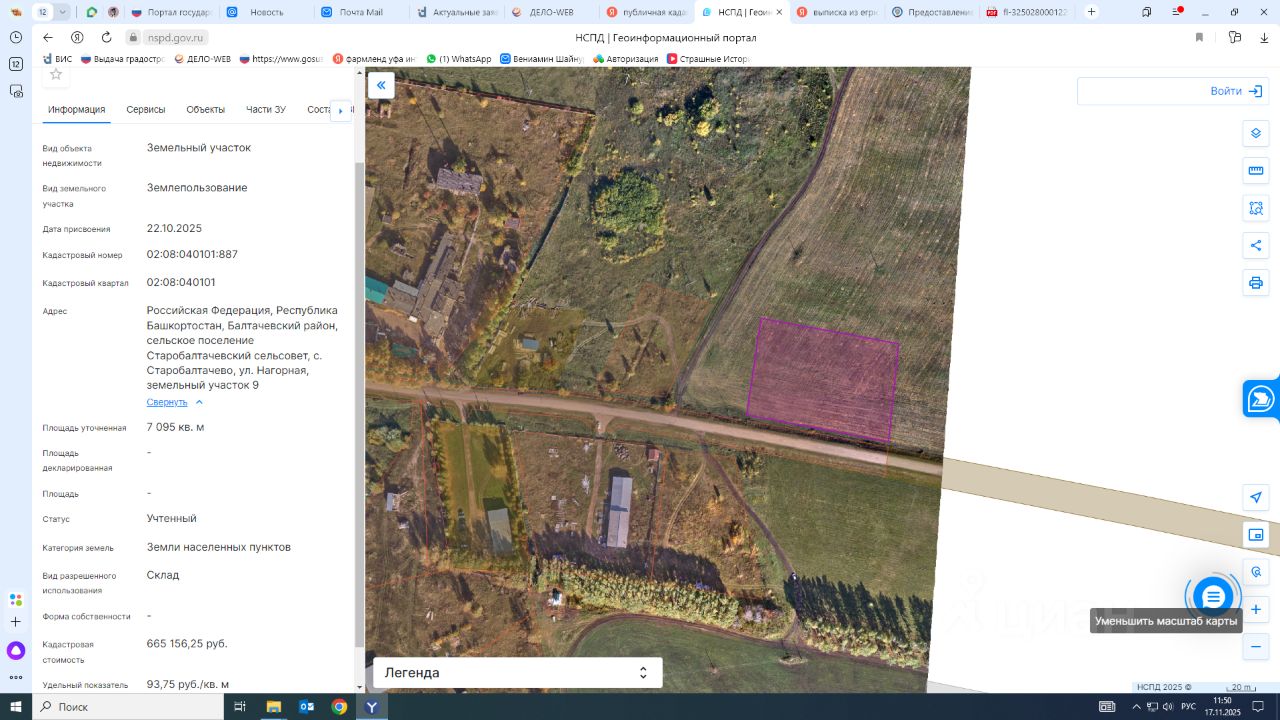Switch input language РУС in tray
The height and width of the screenshot is (720, 1280).
click(x=1188, y=707)
